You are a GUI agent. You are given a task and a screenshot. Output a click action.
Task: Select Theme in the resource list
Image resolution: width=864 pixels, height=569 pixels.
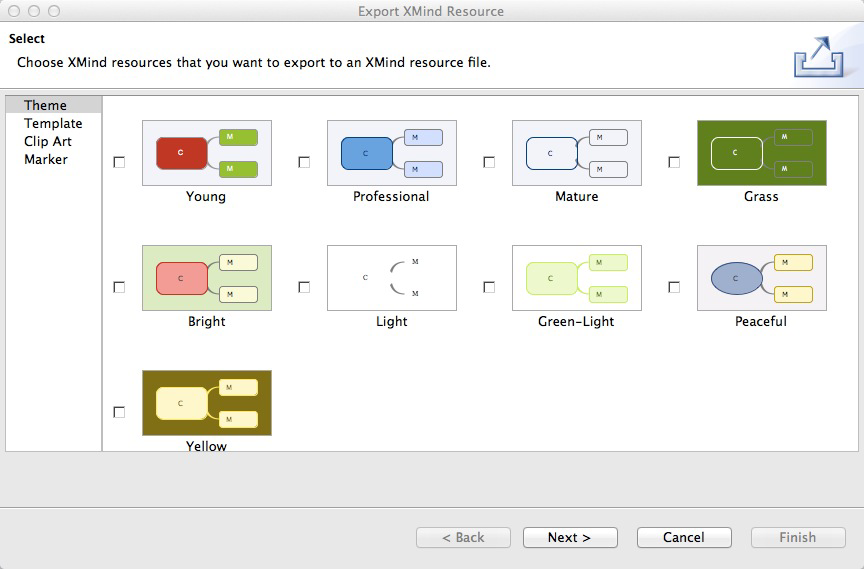pos(53,105)
